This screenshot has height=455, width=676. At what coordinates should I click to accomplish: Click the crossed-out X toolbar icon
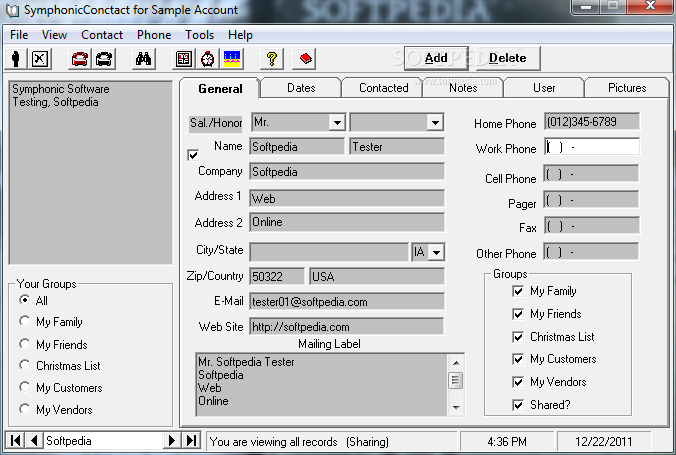pyautogui.click(x=40, y=59)
